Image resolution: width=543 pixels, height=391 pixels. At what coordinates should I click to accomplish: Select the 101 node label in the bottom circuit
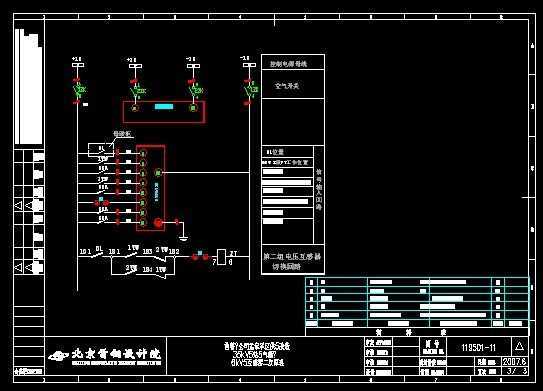(x=85, y=251)
